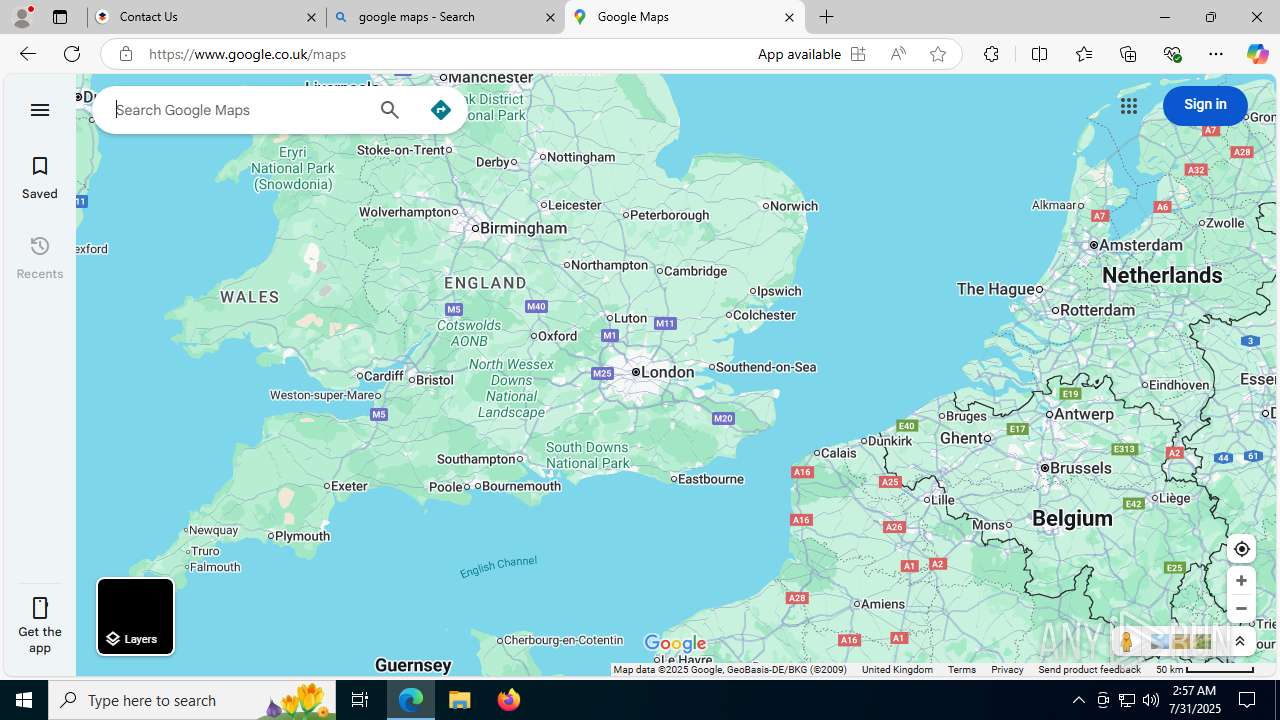Open the notifications action center

(x=1248, y=700)
